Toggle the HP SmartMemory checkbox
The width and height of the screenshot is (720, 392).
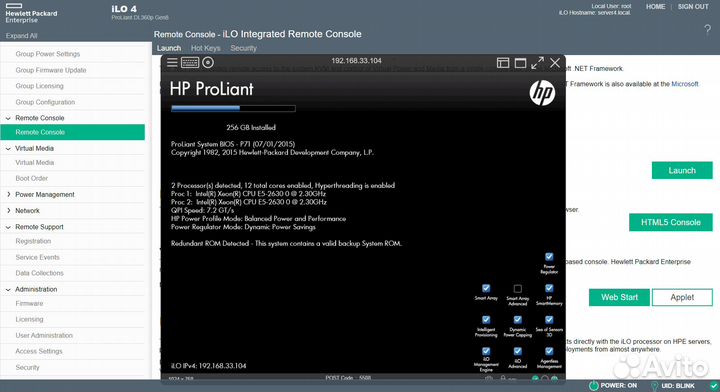click(549, 288)
